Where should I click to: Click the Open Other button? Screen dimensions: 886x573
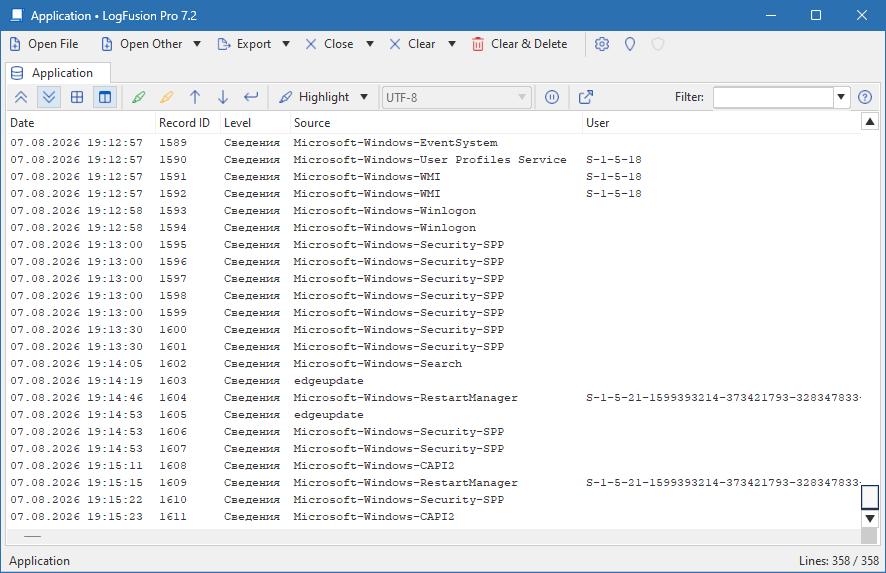(x=142, y=44)
